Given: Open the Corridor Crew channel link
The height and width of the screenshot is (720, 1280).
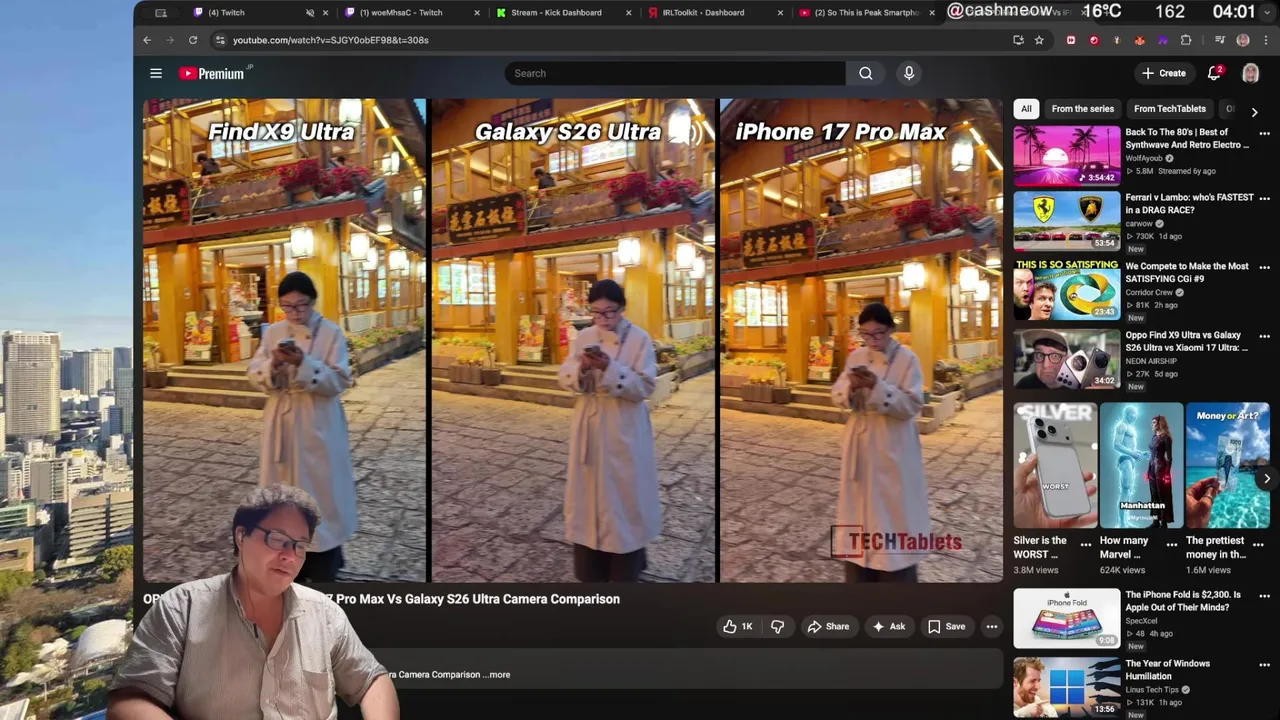Looking at the screenshot, I should (1149, 293).
